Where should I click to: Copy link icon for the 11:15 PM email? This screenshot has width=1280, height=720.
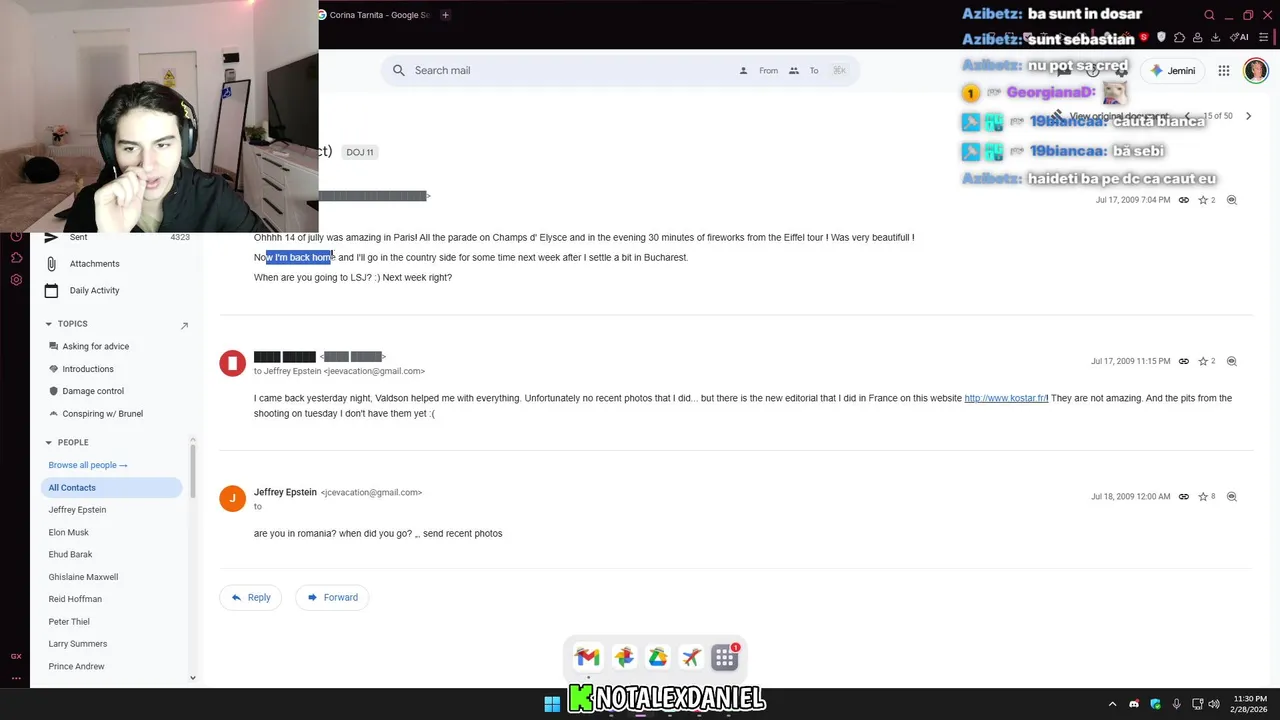(1184, 361)
